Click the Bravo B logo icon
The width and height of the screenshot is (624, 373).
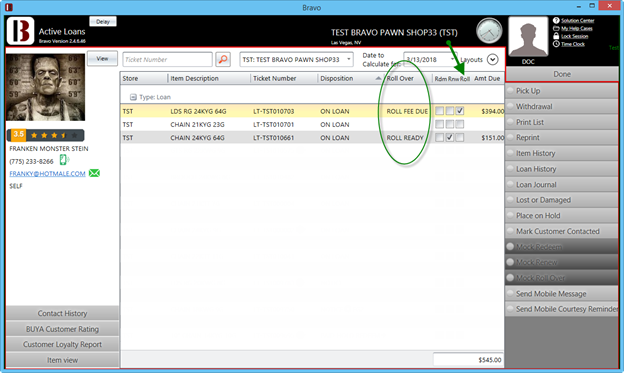click(x=20, y=31)
